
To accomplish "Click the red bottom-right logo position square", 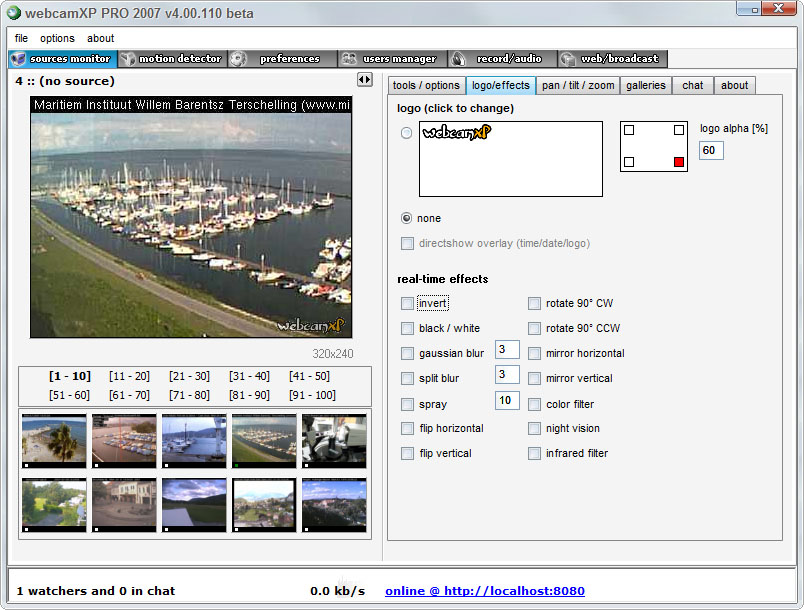I will click(679, 162).
